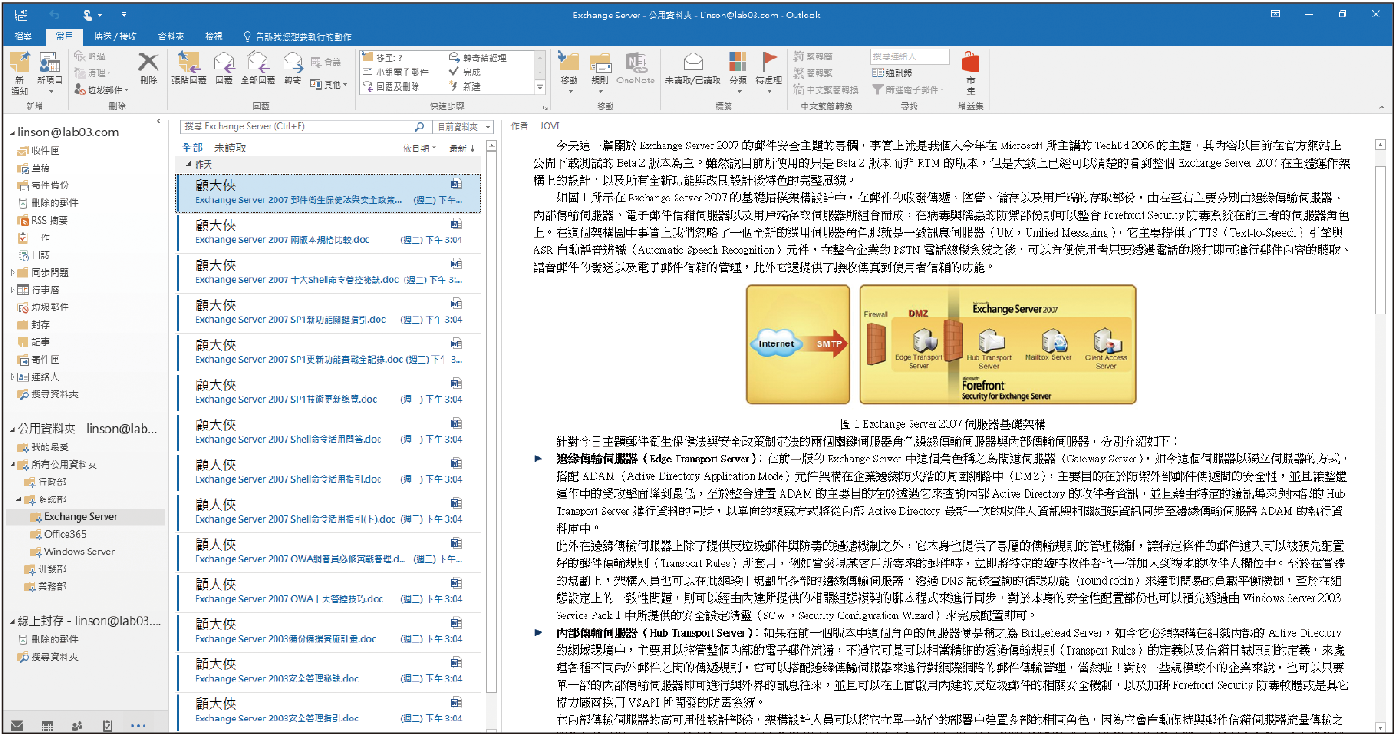1397x738 pixels.
Task: Click the Exchange Server architecture diagram image
Action: pyautogui.click(x=941, y=346)
